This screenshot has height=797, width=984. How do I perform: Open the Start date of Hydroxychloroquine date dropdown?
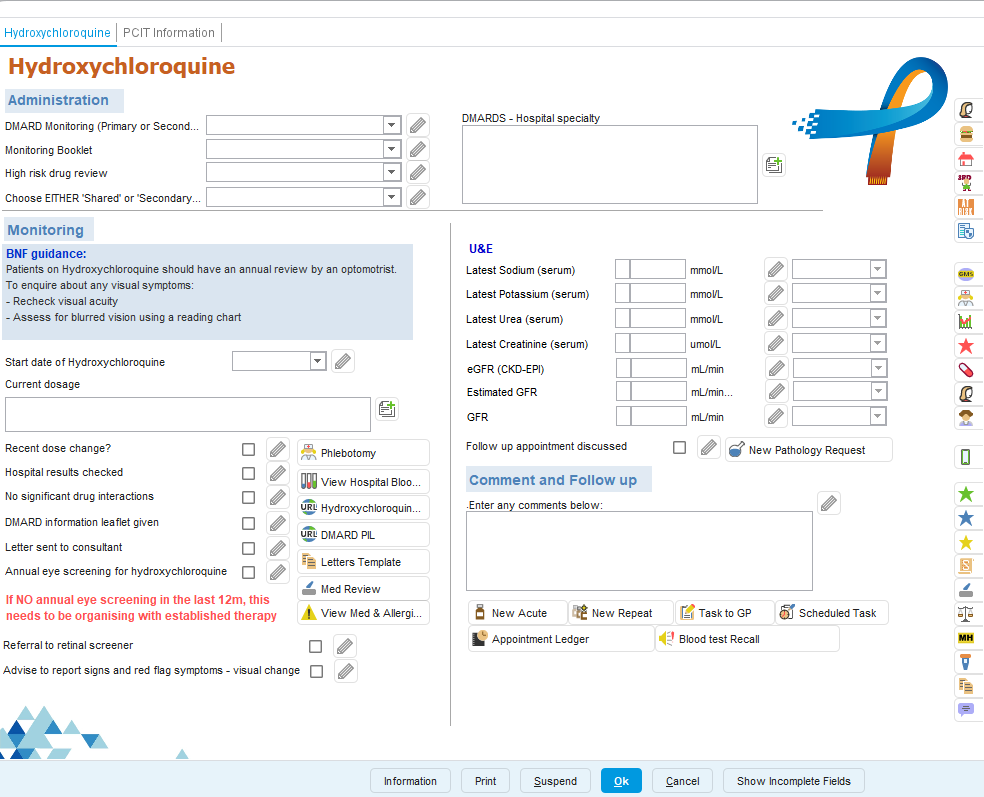tap(318, 361)
